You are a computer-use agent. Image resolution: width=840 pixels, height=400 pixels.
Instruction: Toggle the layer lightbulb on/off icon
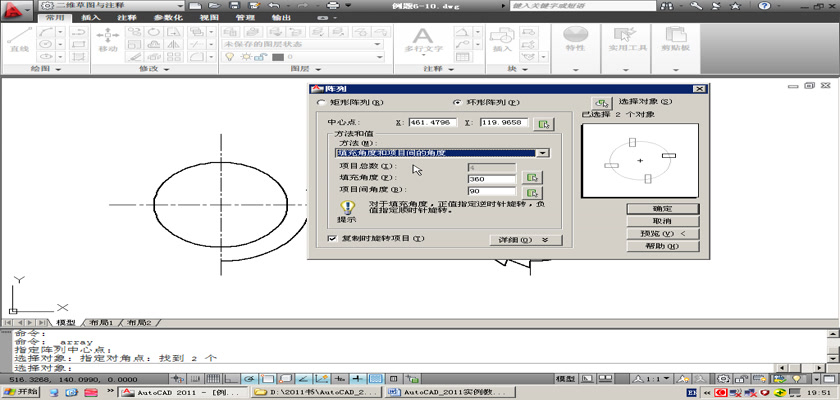pyautogui.click(x=229, y=57)
